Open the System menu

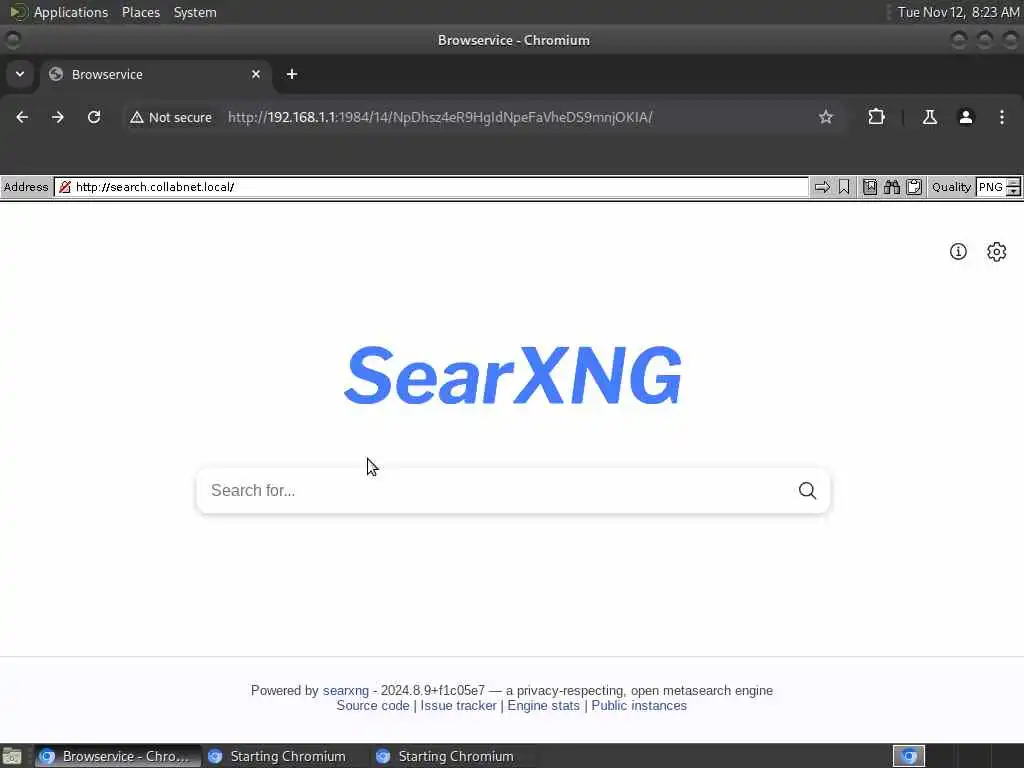195,12
